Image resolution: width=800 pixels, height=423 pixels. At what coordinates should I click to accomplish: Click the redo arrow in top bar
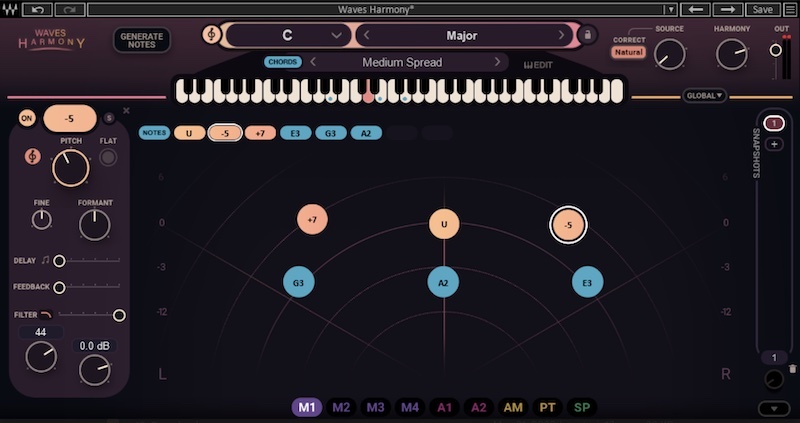pyautogui.click(x=68, y=9)
